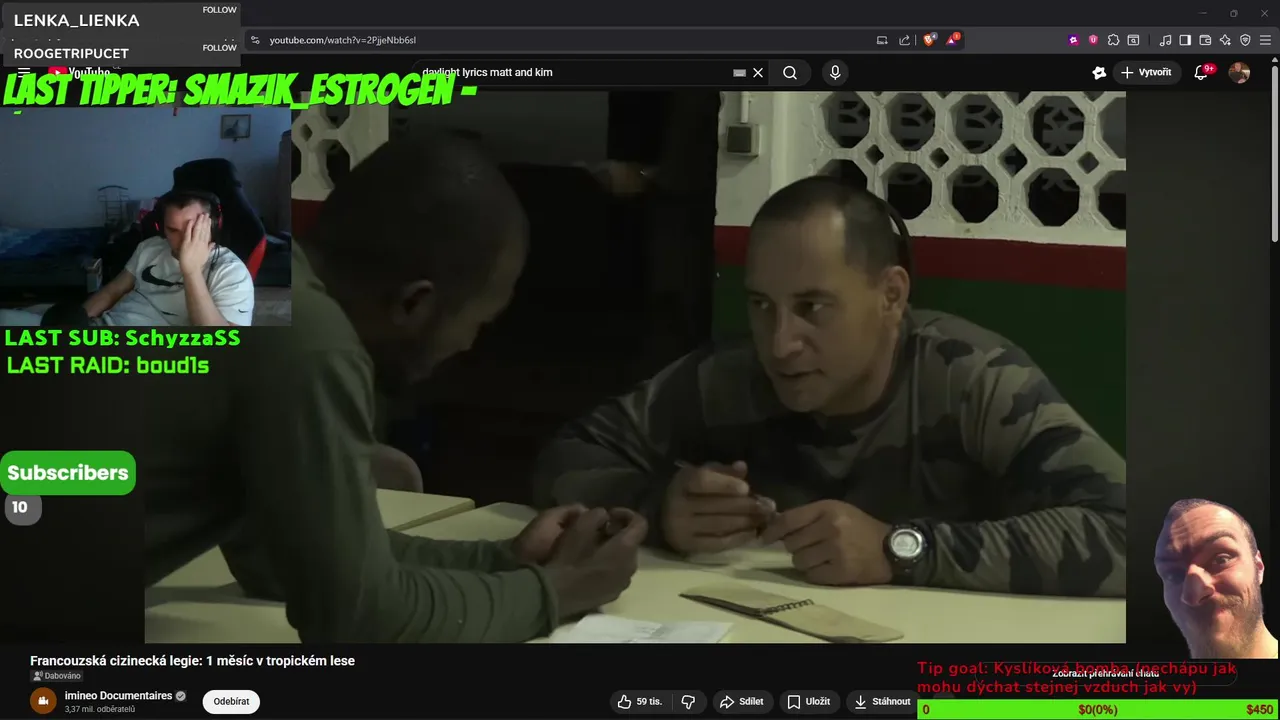Start voice search with microphone icon
This screenshot has height=720, width=1280.
coord(835,72)
